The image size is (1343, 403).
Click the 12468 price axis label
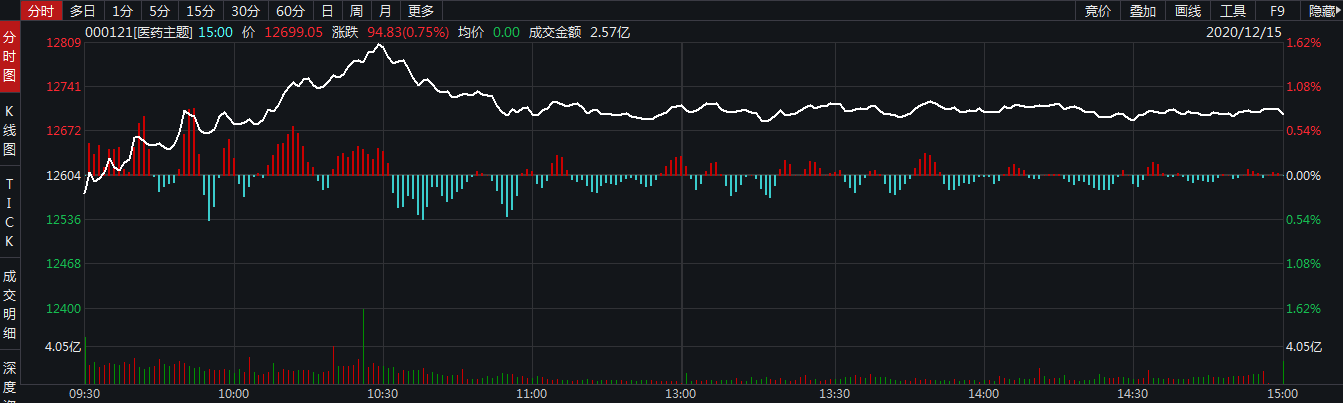click(64, 264)
